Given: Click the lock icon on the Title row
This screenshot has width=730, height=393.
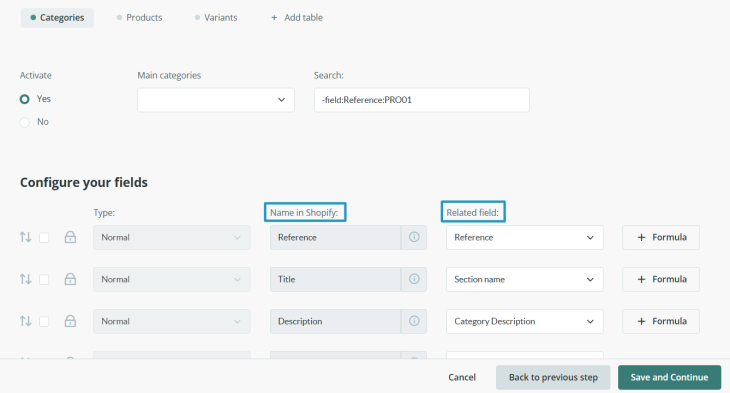Looking at the screenshot, I should (70, 279).
